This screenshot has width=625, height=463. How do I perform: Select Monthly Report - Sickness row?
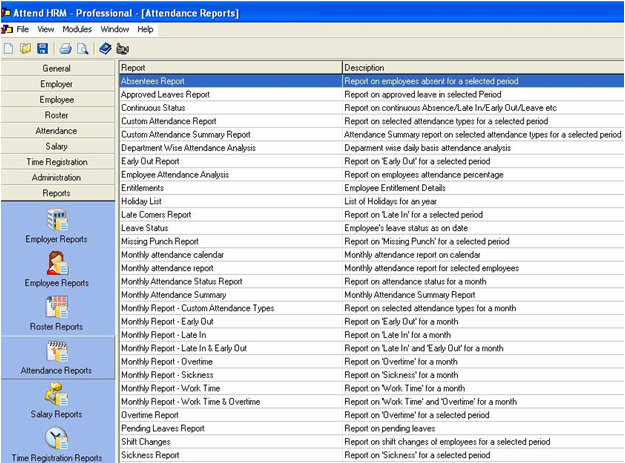coord(371,375)
